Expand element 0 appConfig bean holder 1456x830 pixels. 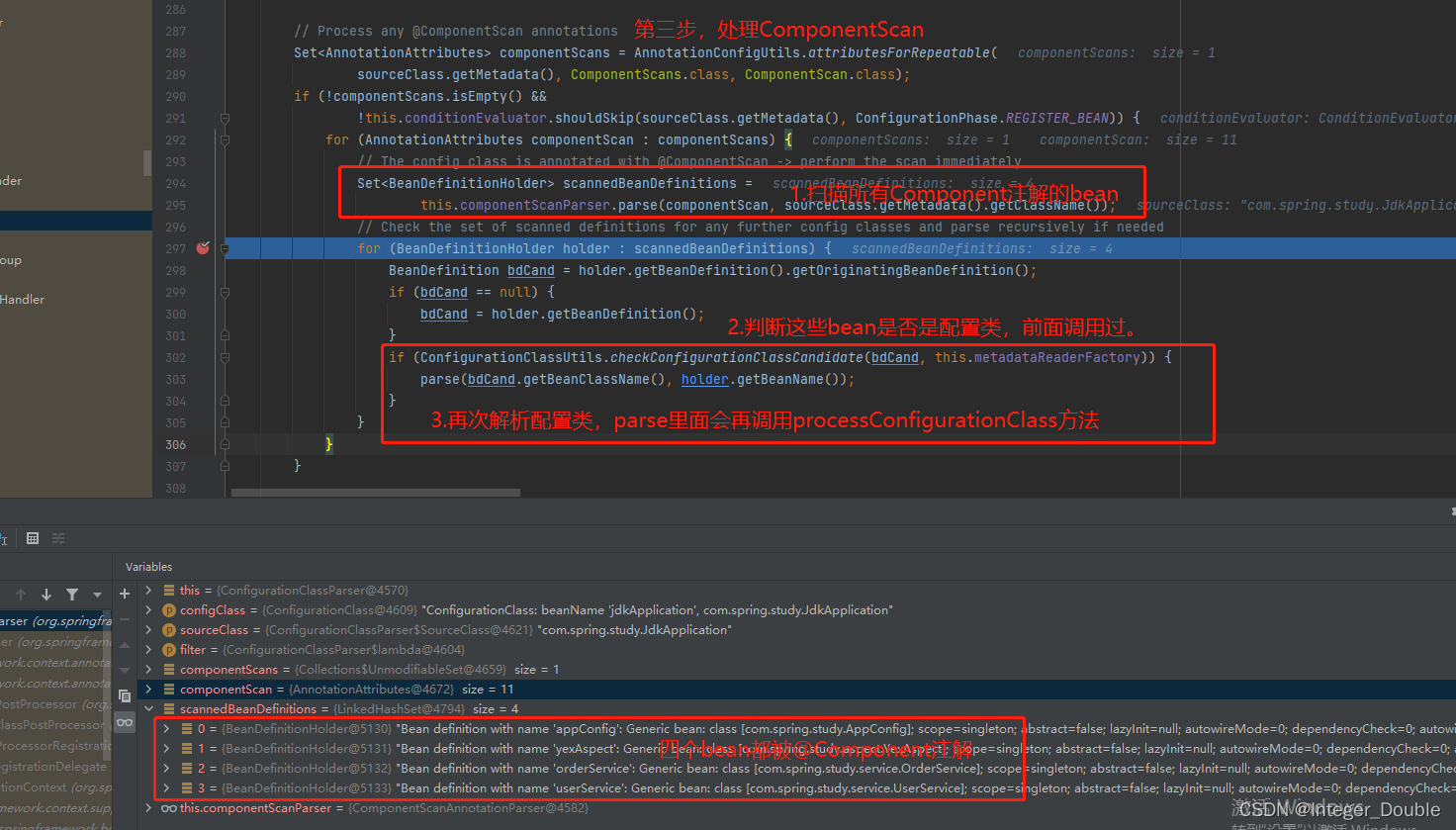tap(167, 729)
